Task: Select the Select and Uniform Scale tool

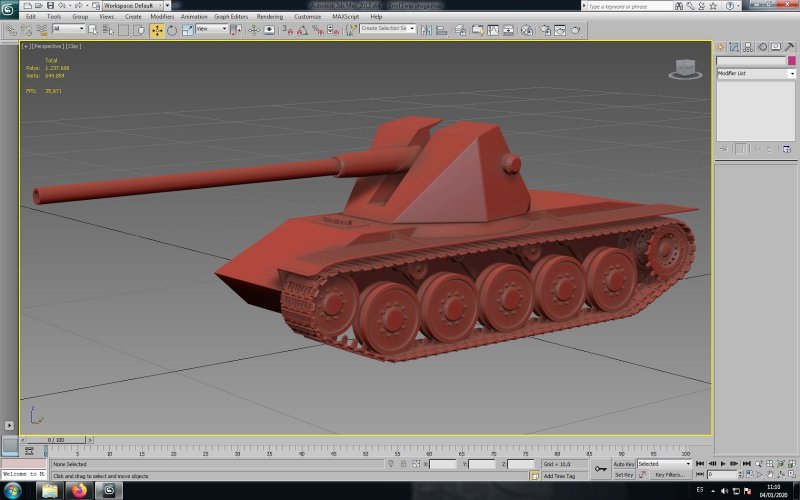Action: (x=187, y=30)
